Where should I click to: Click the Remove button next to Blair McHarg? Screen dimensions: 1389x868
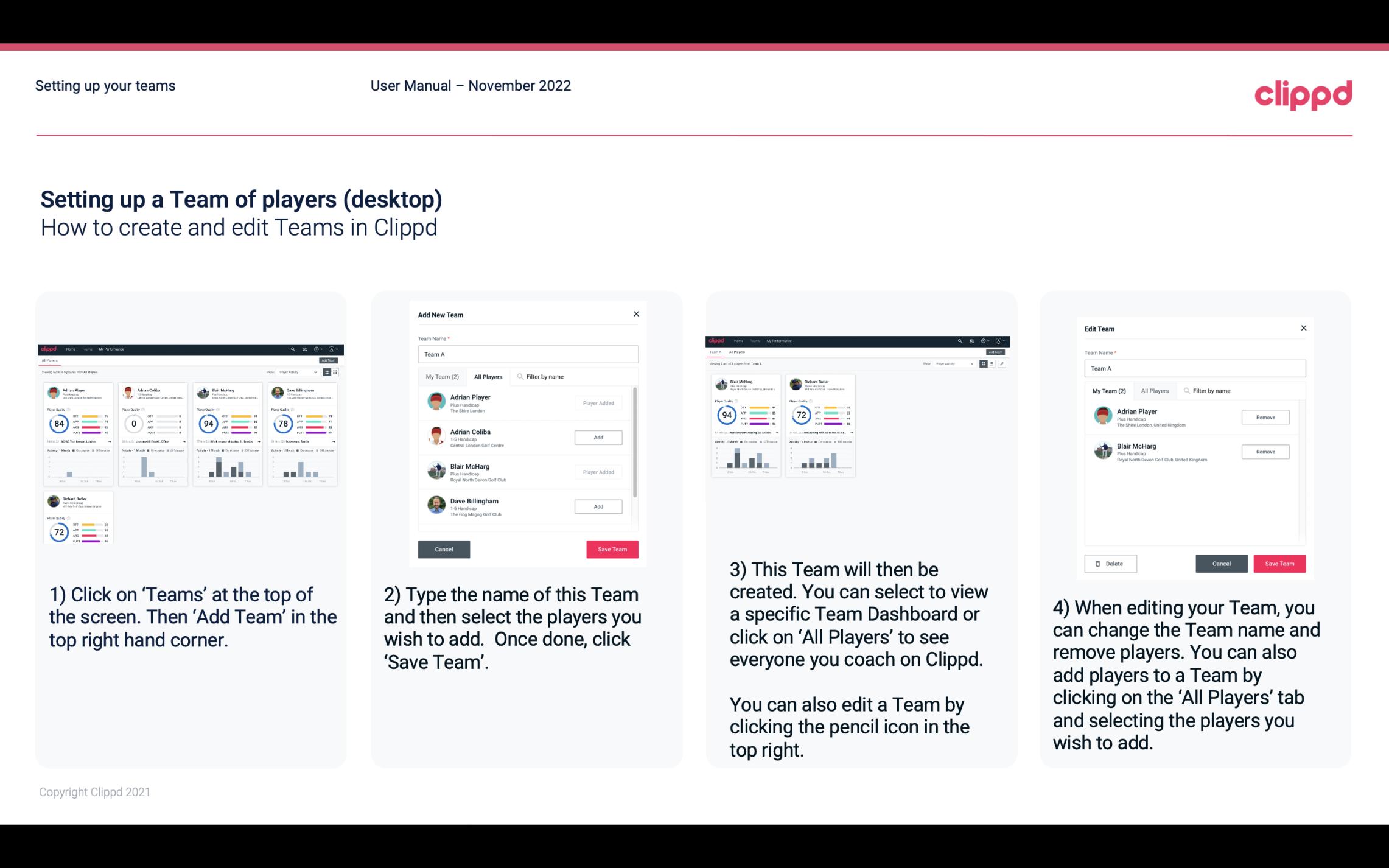point(1265,452)
